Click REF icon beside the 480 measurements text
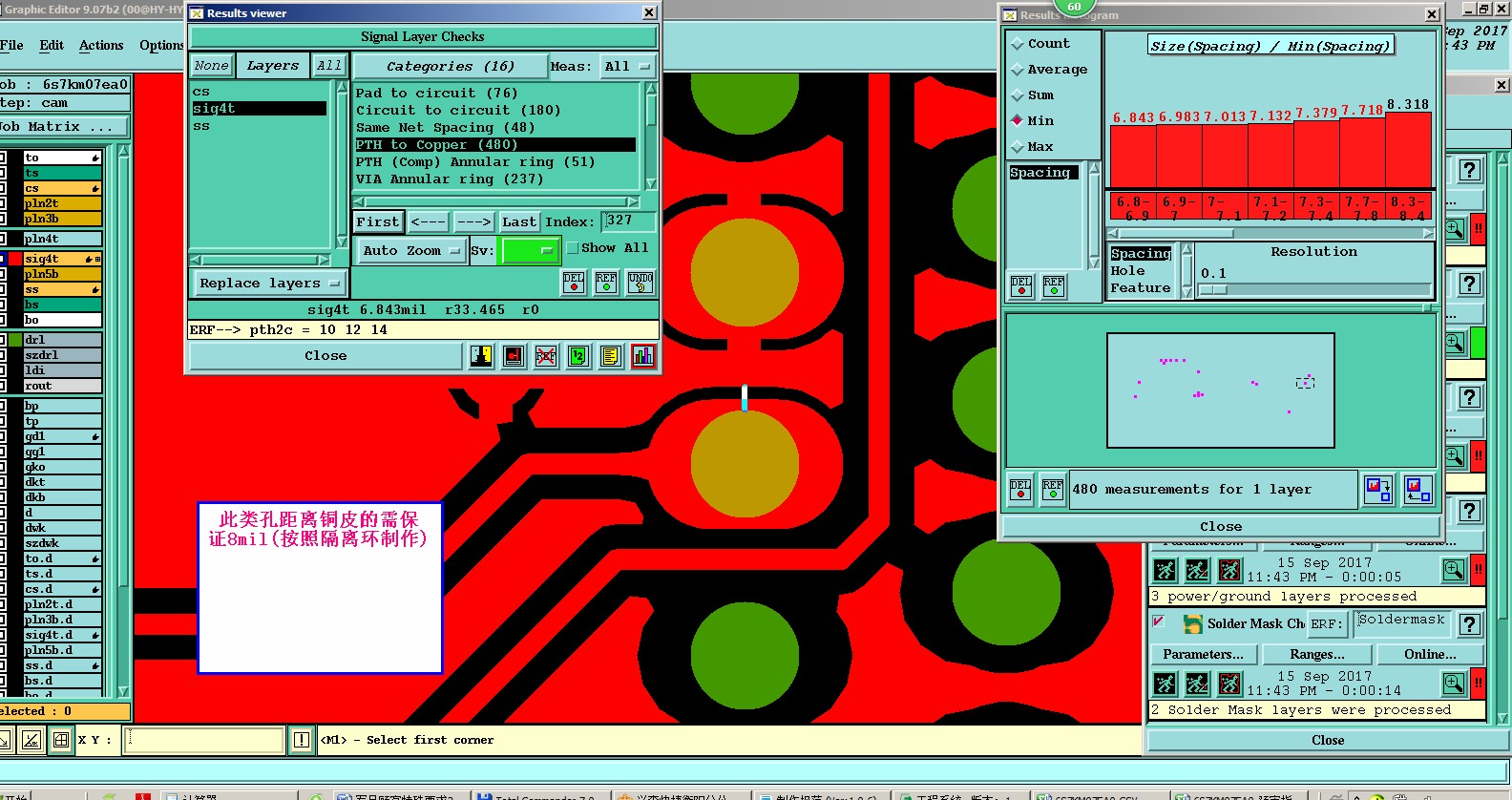Screen dimensions: 1512x800 point(1053,490)
